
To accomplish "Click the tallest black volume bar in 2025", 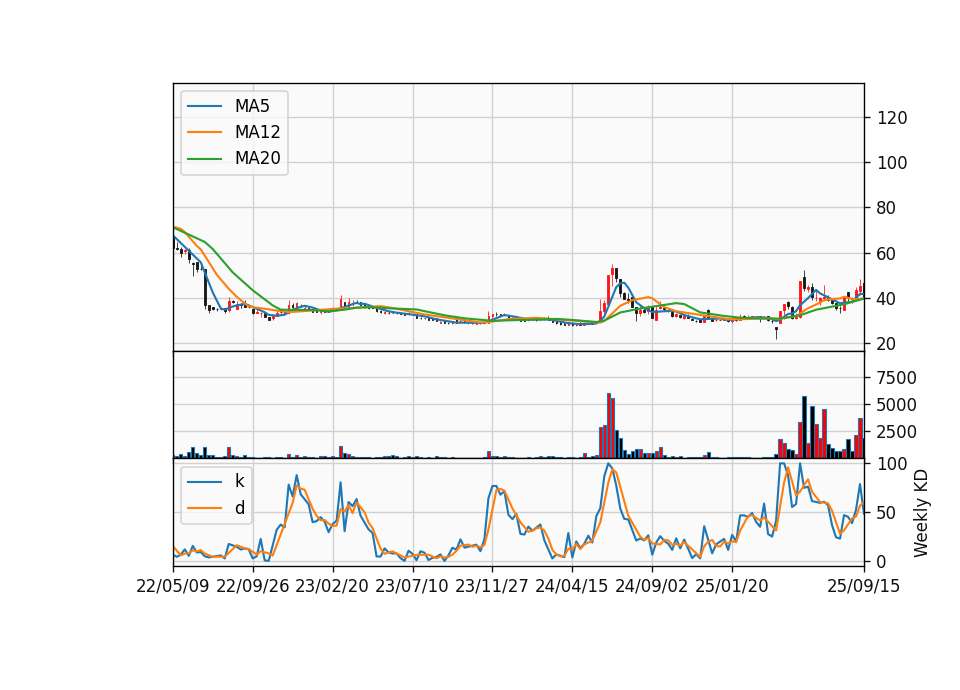I will coord(804,427).
